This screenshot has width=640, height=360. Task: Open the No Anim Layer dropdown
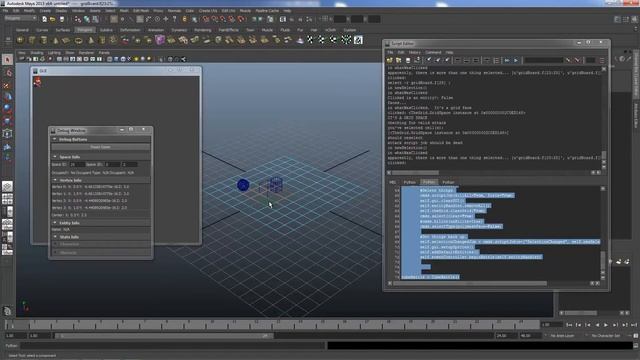point(562,336)
